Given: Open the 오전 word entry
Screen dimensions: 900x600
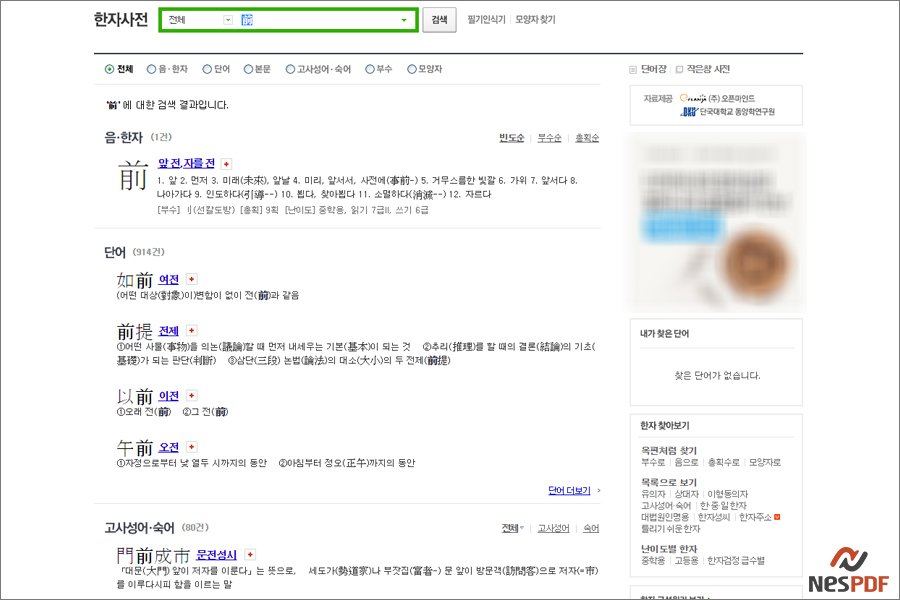Looking at the screenshot, I should tap(169, 447).
